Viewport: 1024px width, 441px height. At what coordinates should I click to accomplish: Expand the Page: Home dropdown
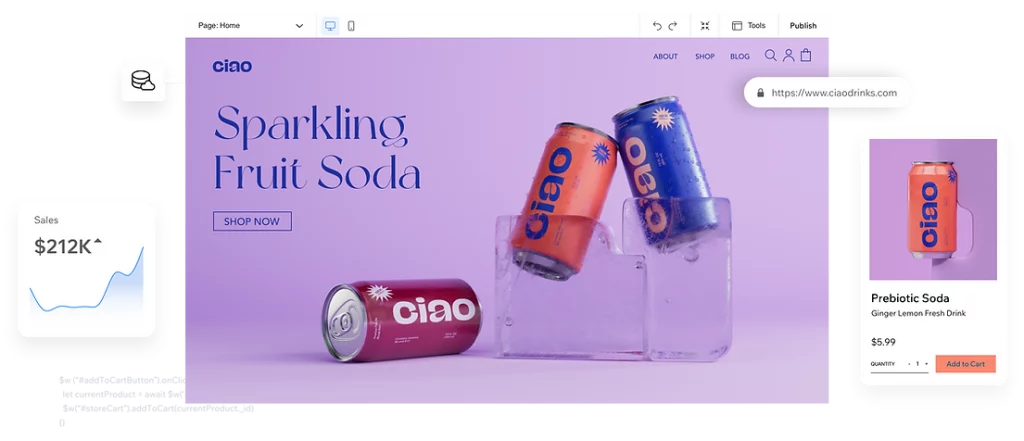pos(250,26)
